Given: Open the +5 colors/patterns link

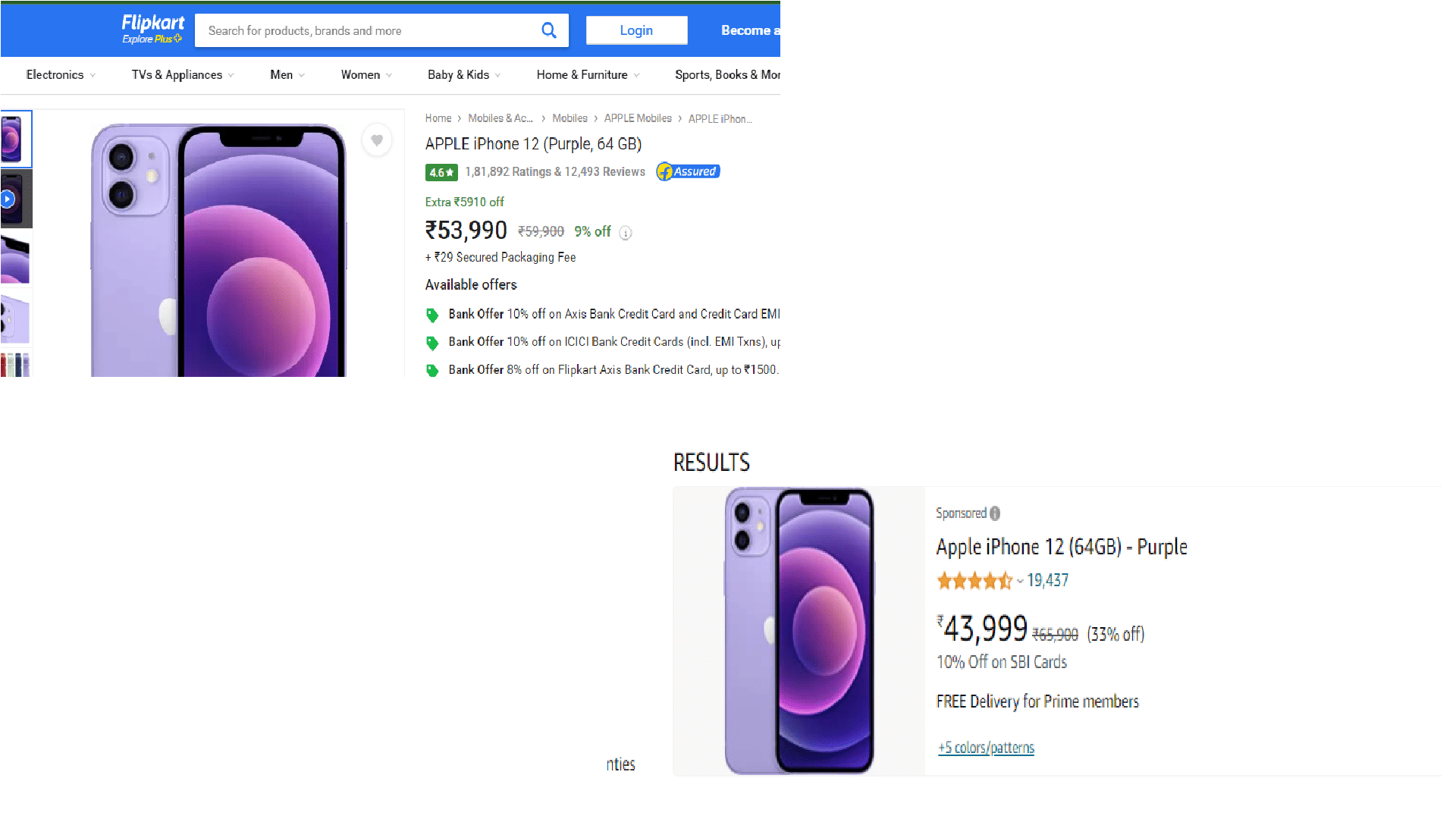Looking at the screenshot, I should coord(986,747).
